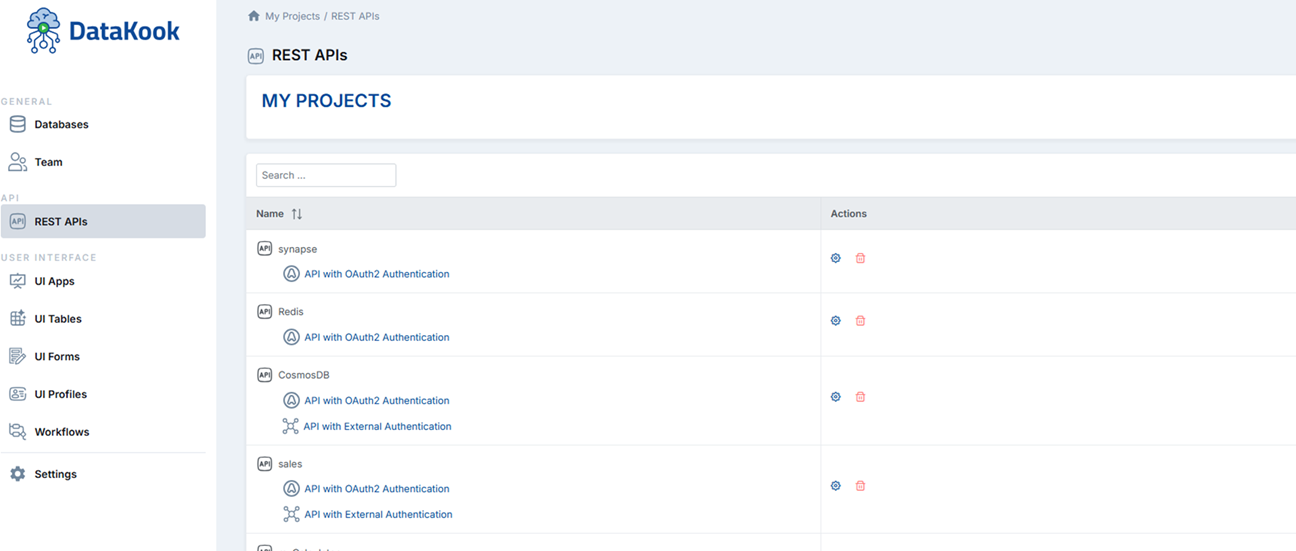Image resolution: width=1296 pixels, height=551 pixels.
Task: Click the API icon next to sales
Action: click(264, 464)
